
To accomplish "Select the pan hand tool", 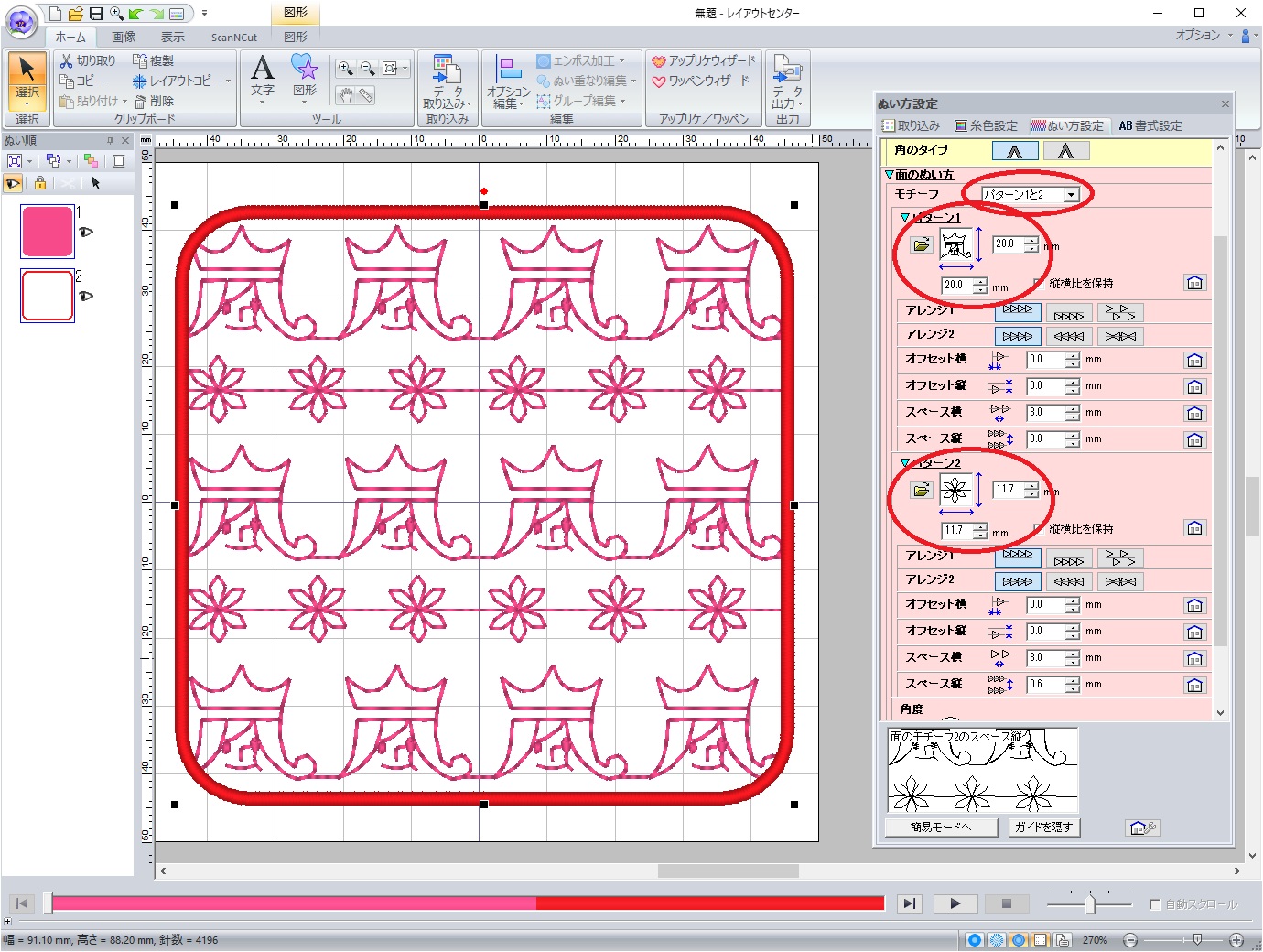I will 345,95.
